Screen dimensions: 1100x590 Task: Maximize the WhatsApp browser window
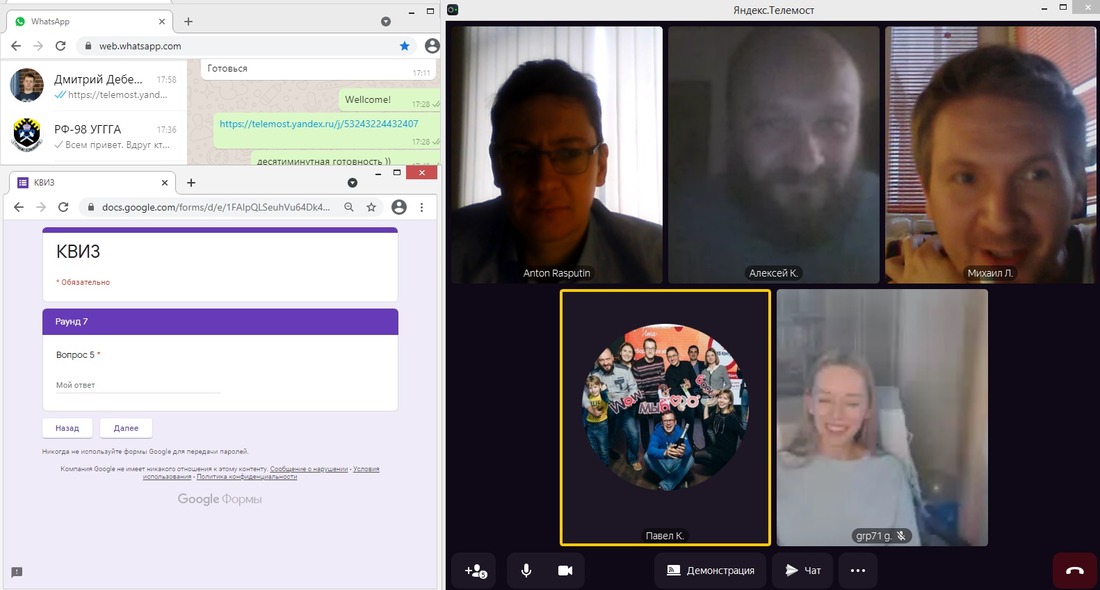[430, 11]
